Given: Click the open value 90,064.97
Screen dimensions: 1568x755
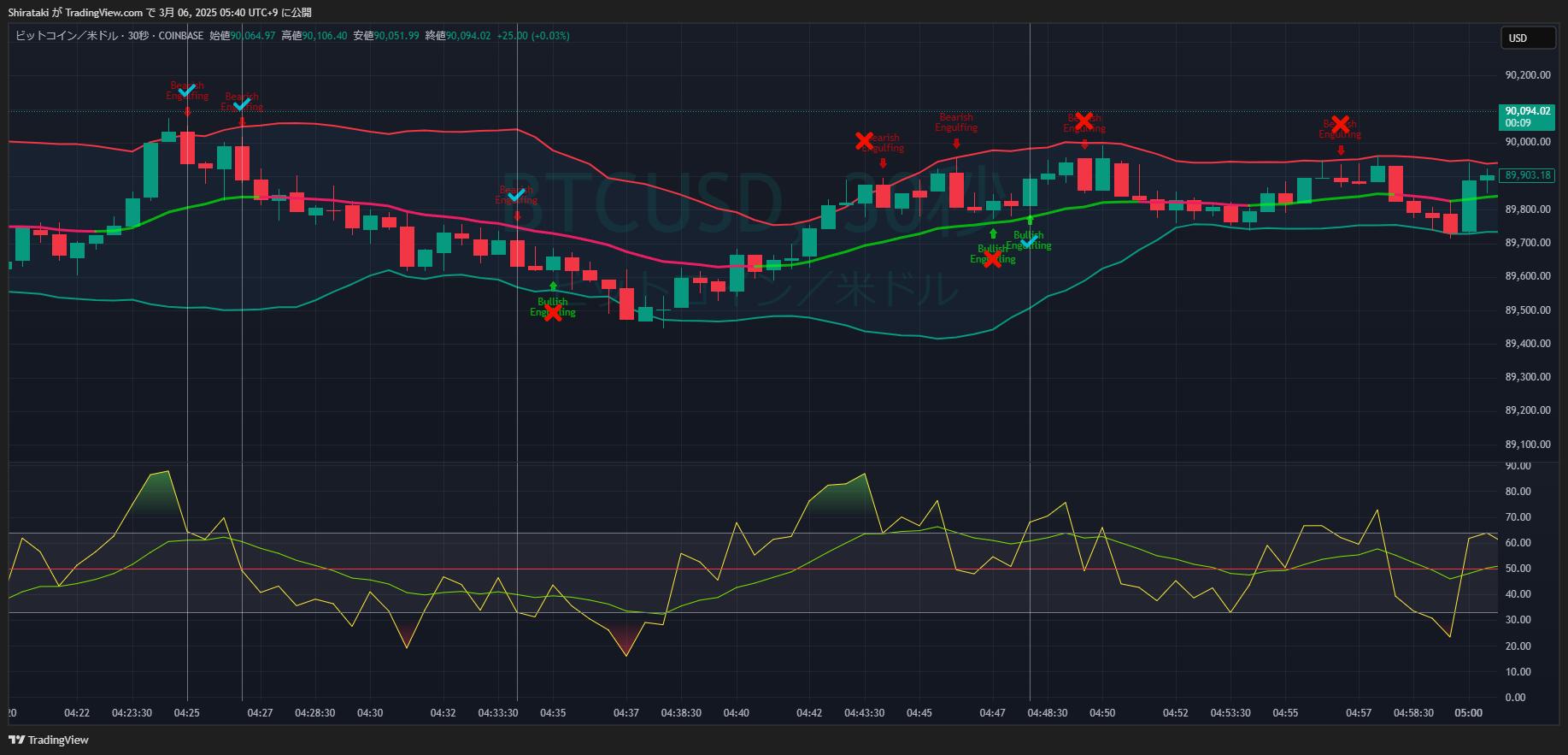Looking at the screenshot, I should coord(253,36).
